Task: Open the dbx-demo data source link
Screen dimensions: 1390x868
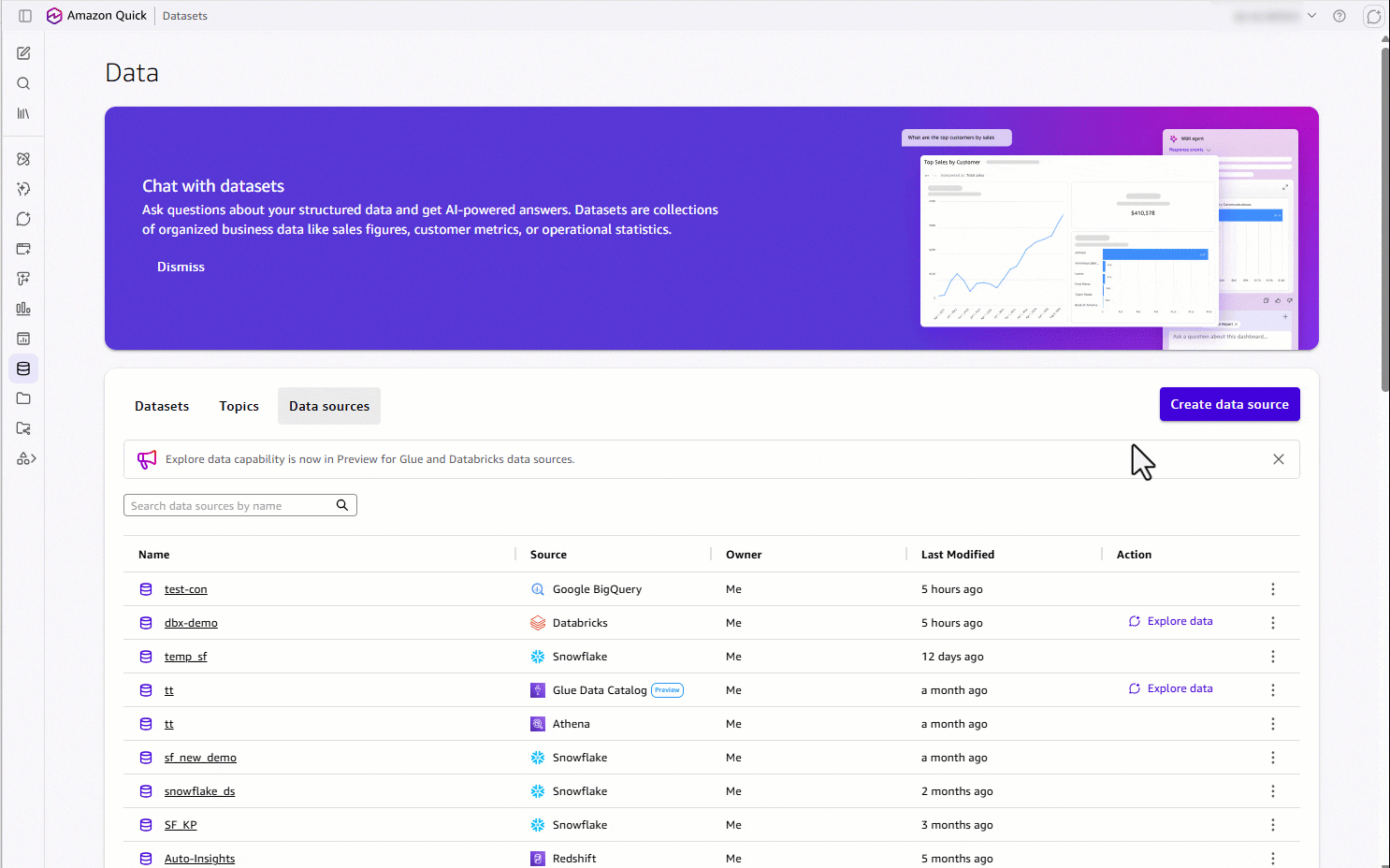Action: [x=191, y=623]
